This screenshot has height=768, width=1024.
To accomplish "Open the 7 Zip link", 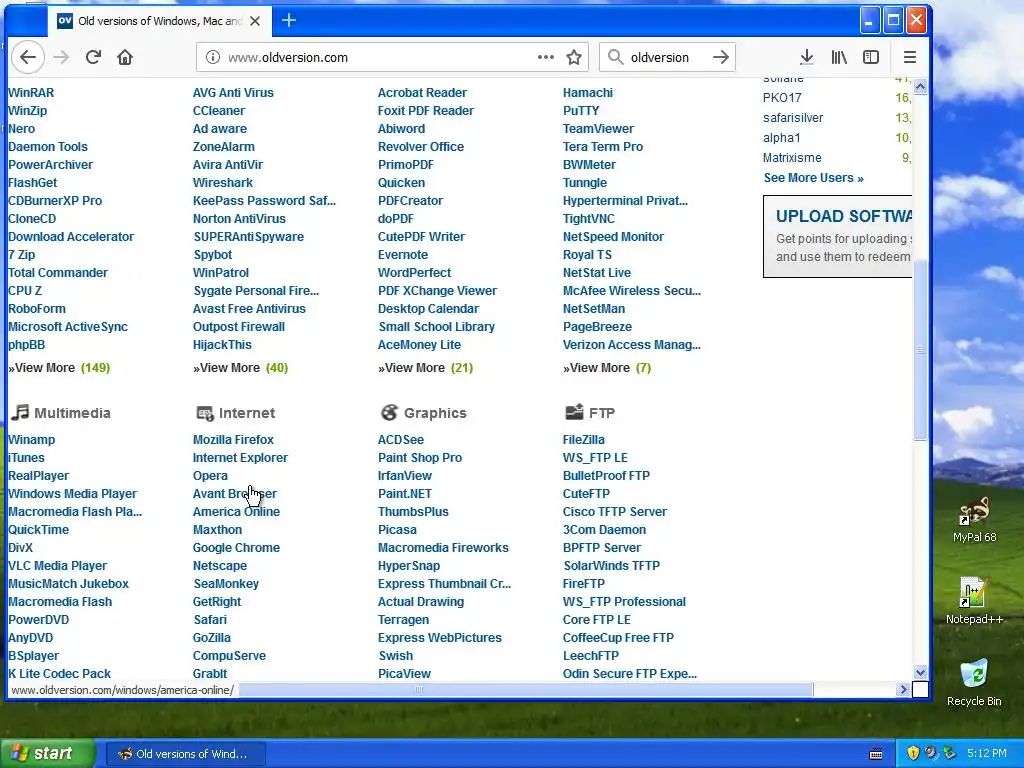I will [x=22, y=255].
